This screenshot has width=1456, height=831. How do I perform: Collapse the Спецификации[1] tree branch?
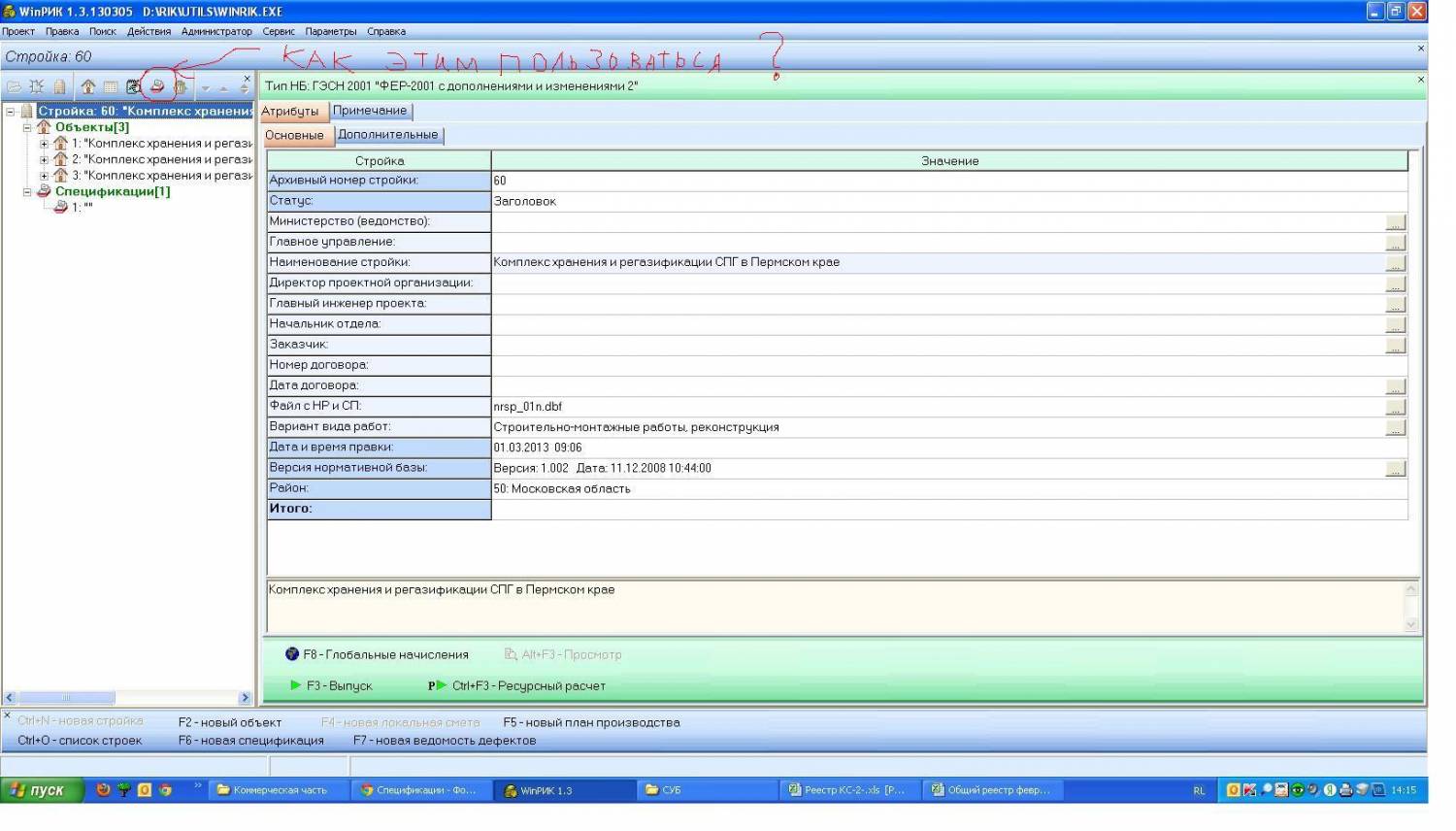tap(27, 191)
